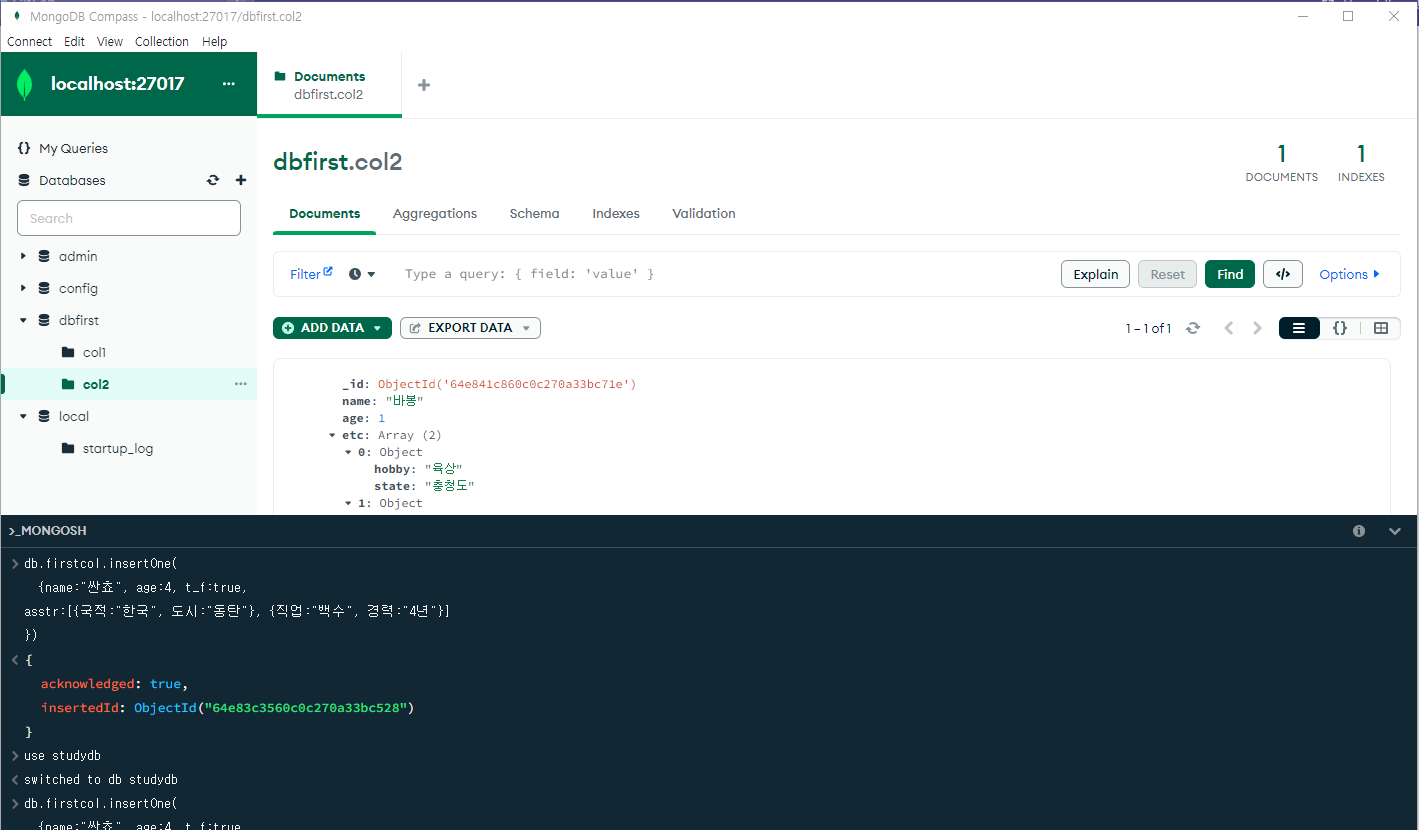Open the MONGOSH shell info icon
1419x830 pixels.
pos(1359,531)
